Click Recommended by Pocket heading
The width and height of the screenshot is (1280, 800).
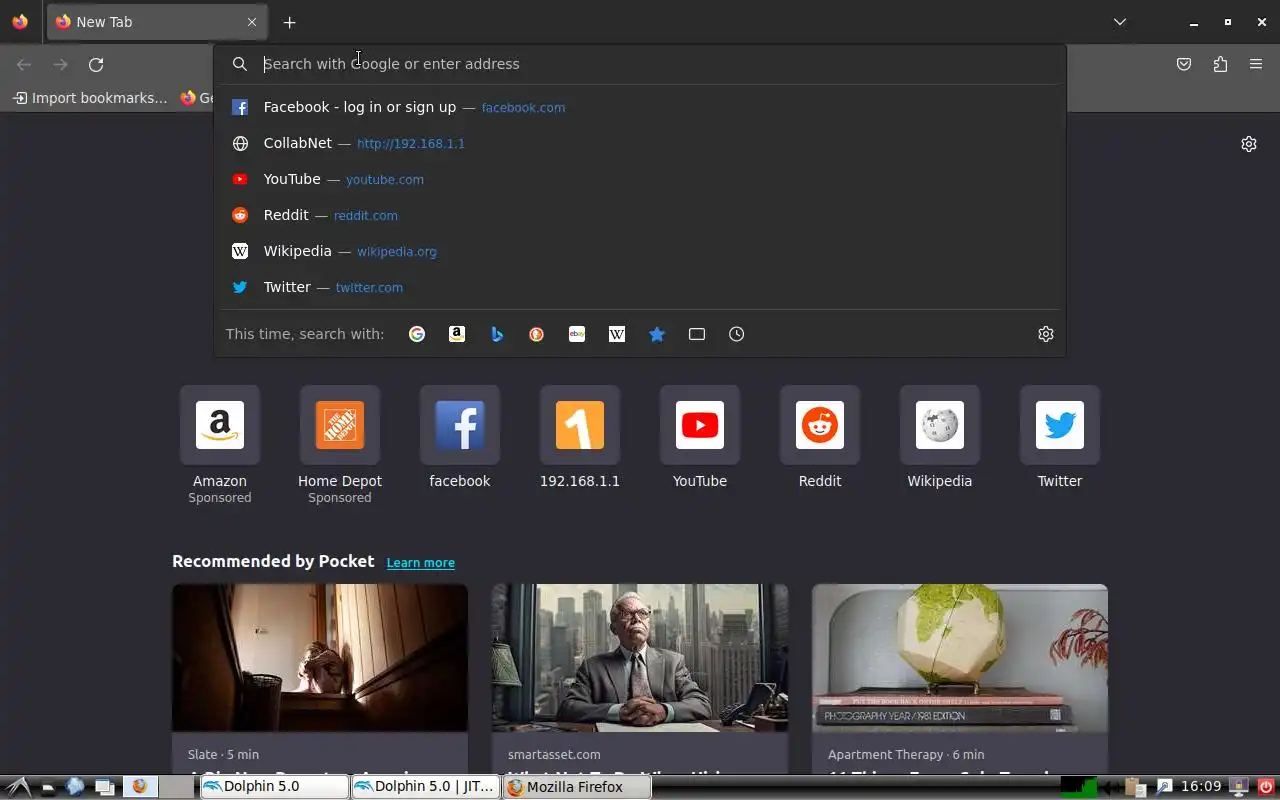pos(273,561)
